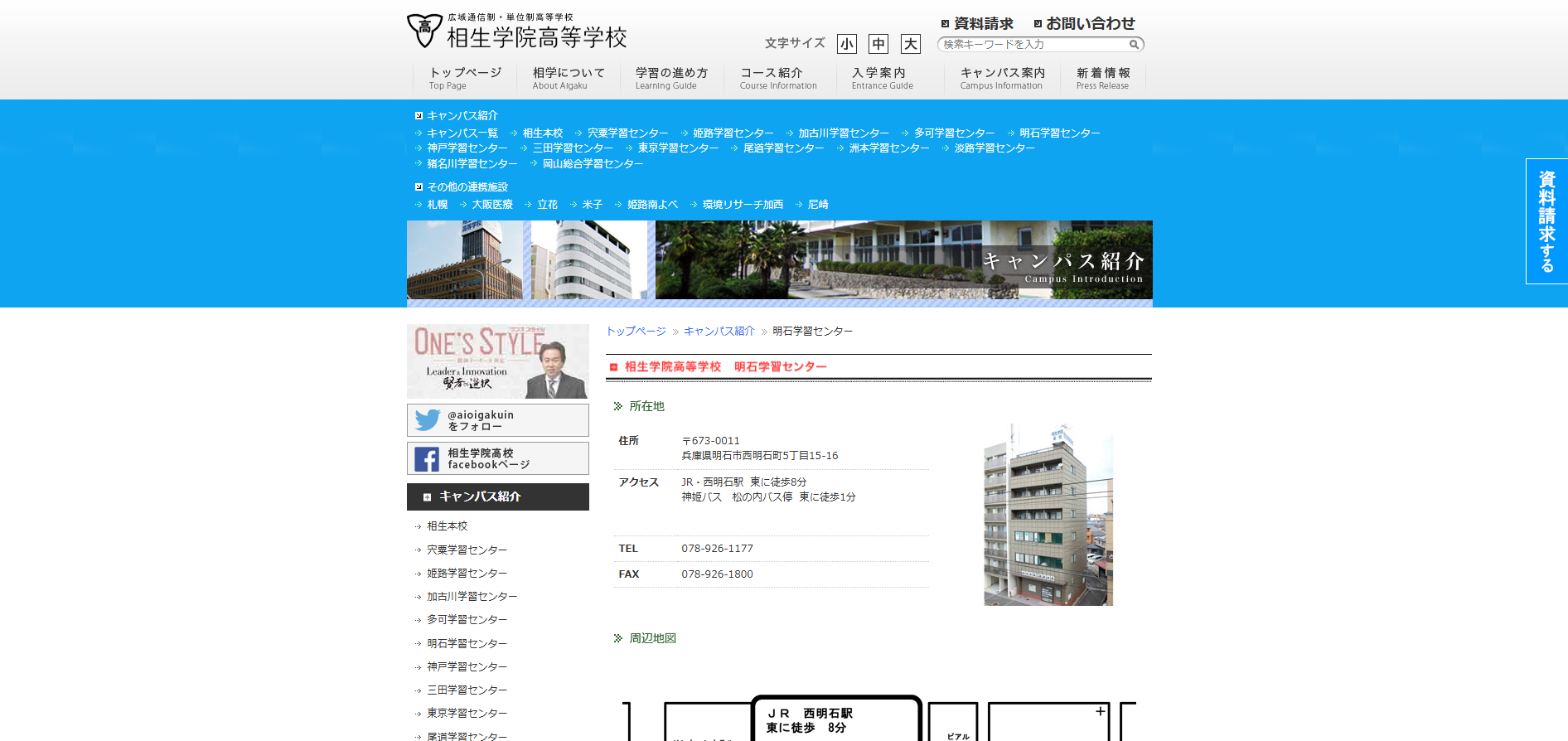Image resolution: width=1568 pixels, height=741 pixels.
Task: Set font size to medium (中)
Action: point(878,44)
